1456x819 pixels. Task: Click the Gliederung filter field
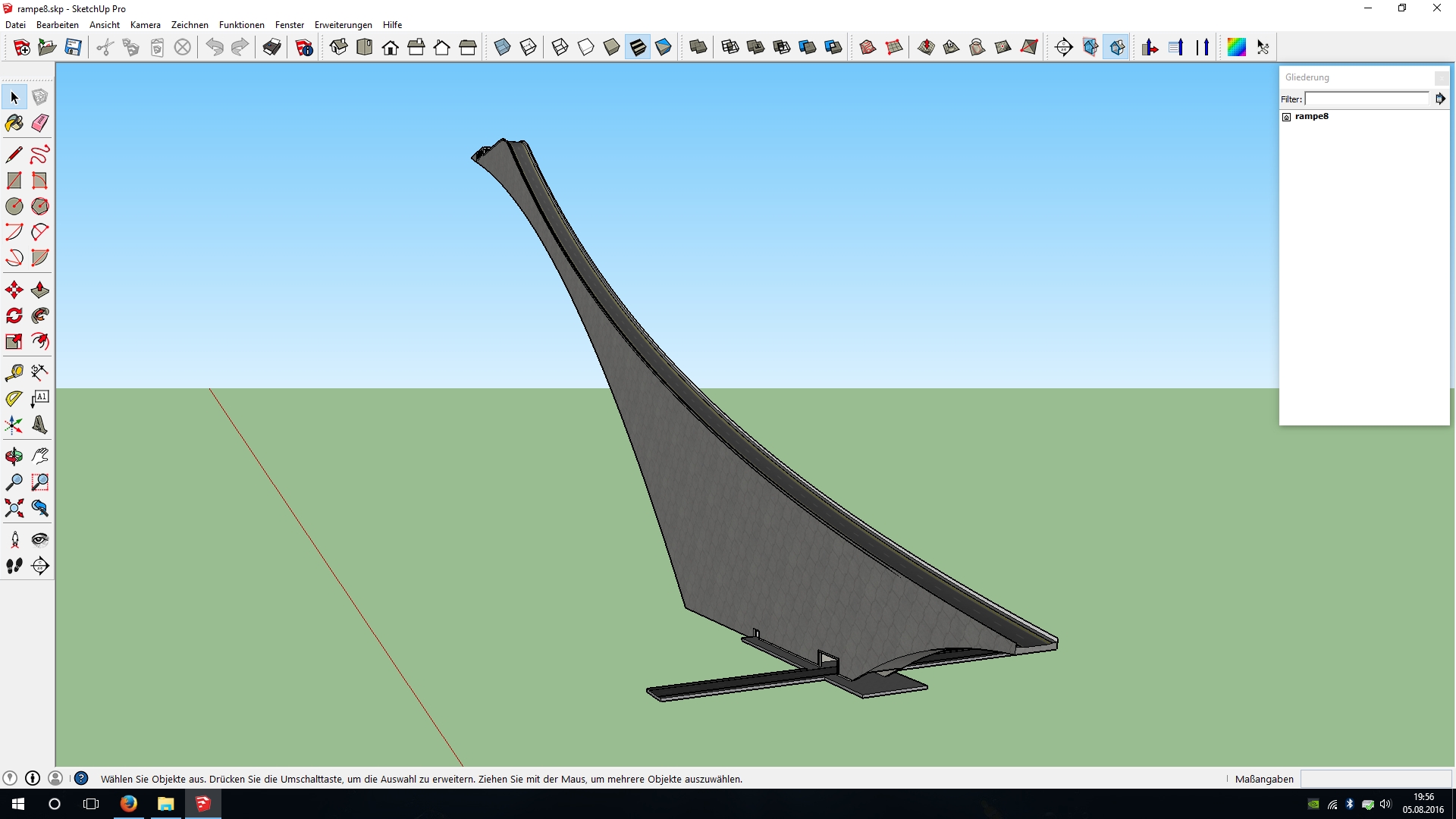pos(1367,99)
